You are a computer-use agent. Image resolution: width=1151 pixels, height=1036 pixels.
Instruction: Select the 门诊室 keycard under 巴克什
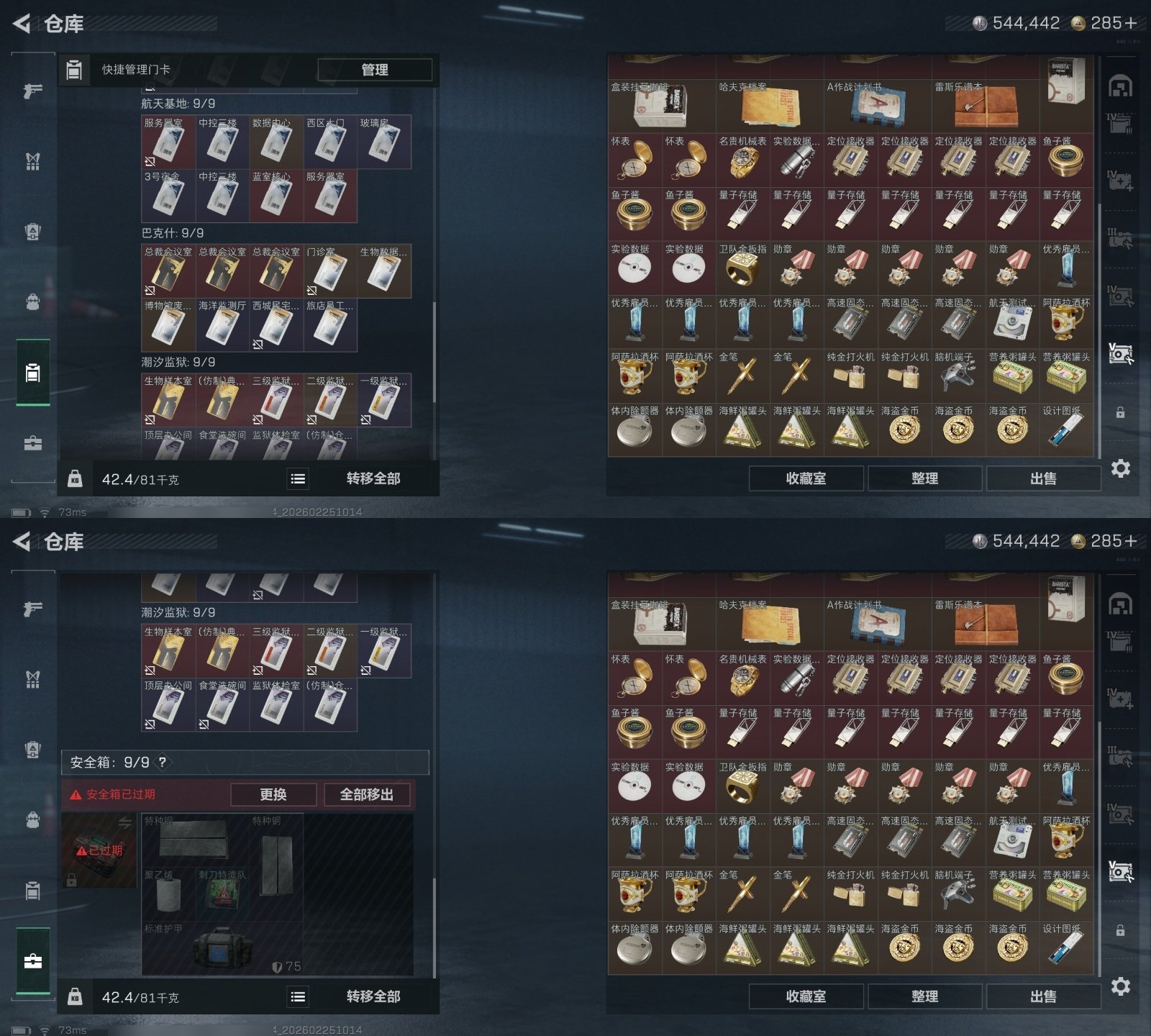coord(330,271)
